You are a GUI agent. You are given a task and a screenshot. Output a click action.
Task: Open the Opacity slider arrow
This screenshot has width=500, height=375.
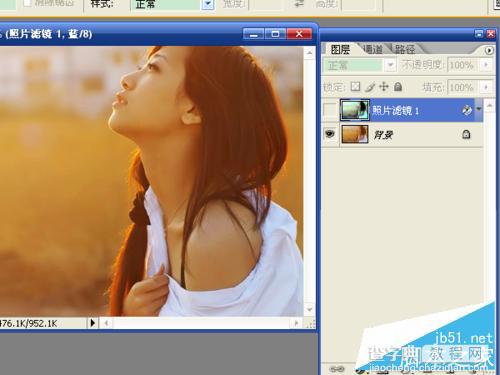pos(486,65)
